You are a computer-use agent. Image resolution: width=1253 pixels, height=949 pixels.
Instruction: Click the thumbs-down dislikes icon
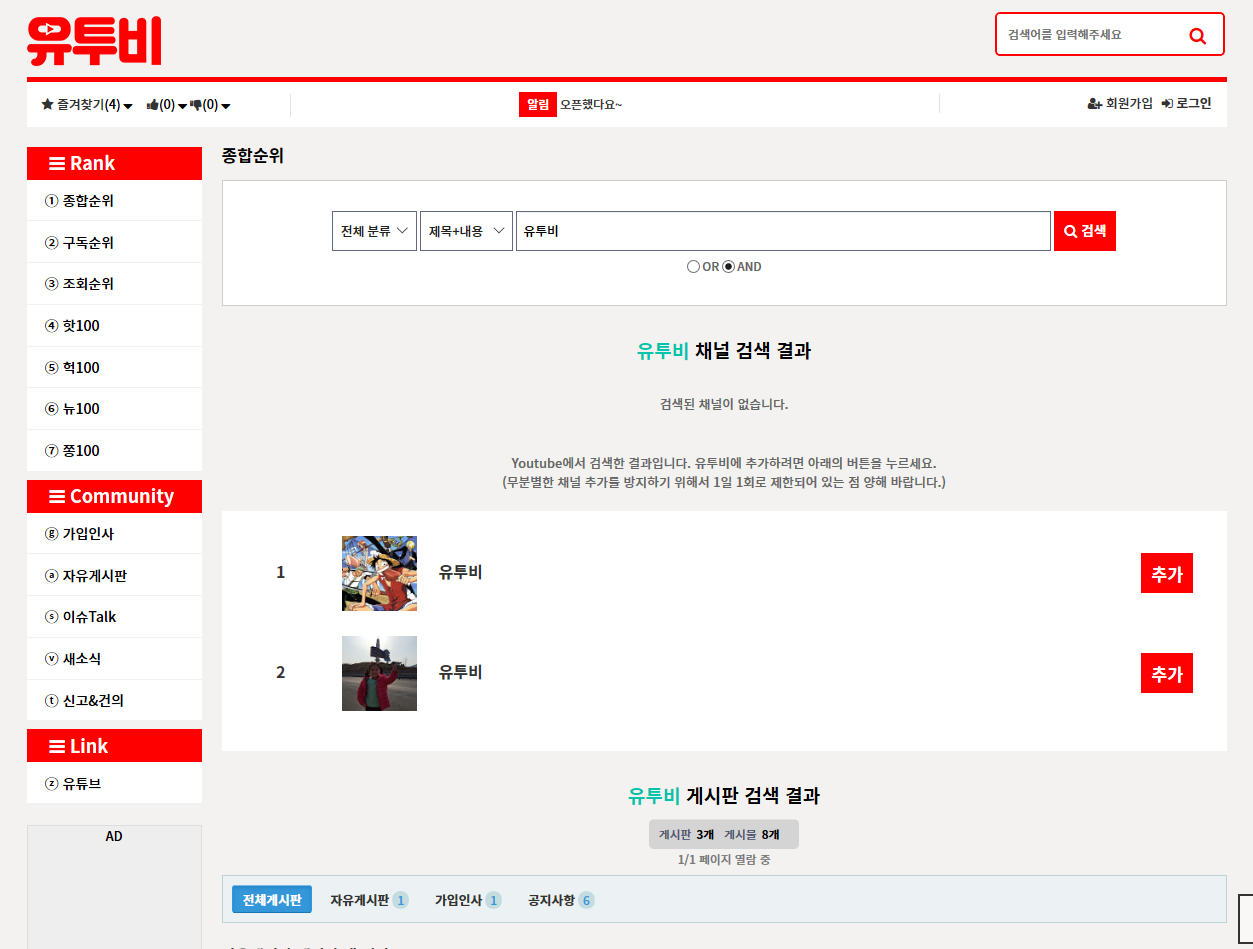tap(196, 104)
